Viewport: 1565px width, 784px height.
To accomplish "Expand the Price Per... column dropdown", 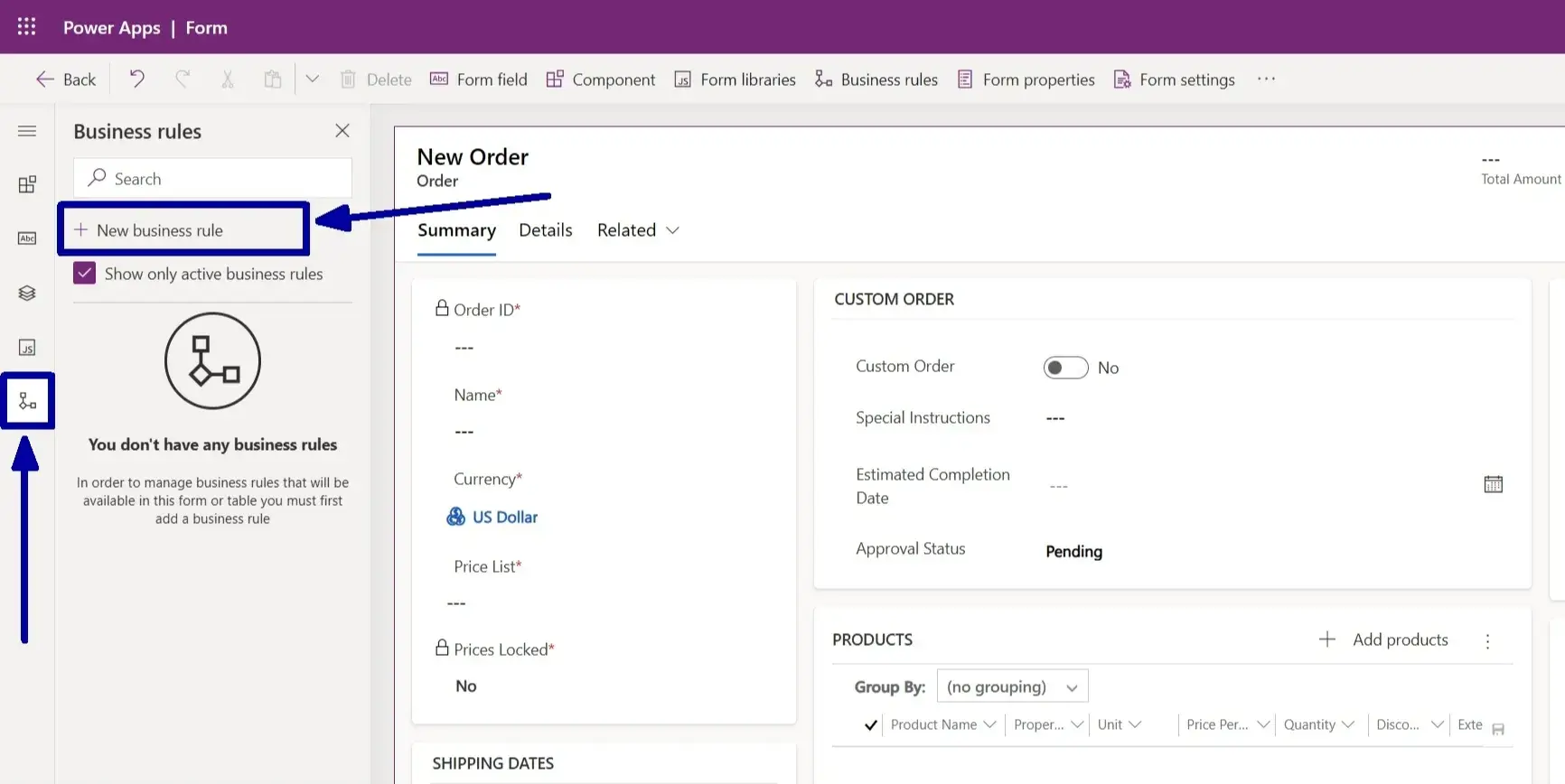I will (1263, 724).
